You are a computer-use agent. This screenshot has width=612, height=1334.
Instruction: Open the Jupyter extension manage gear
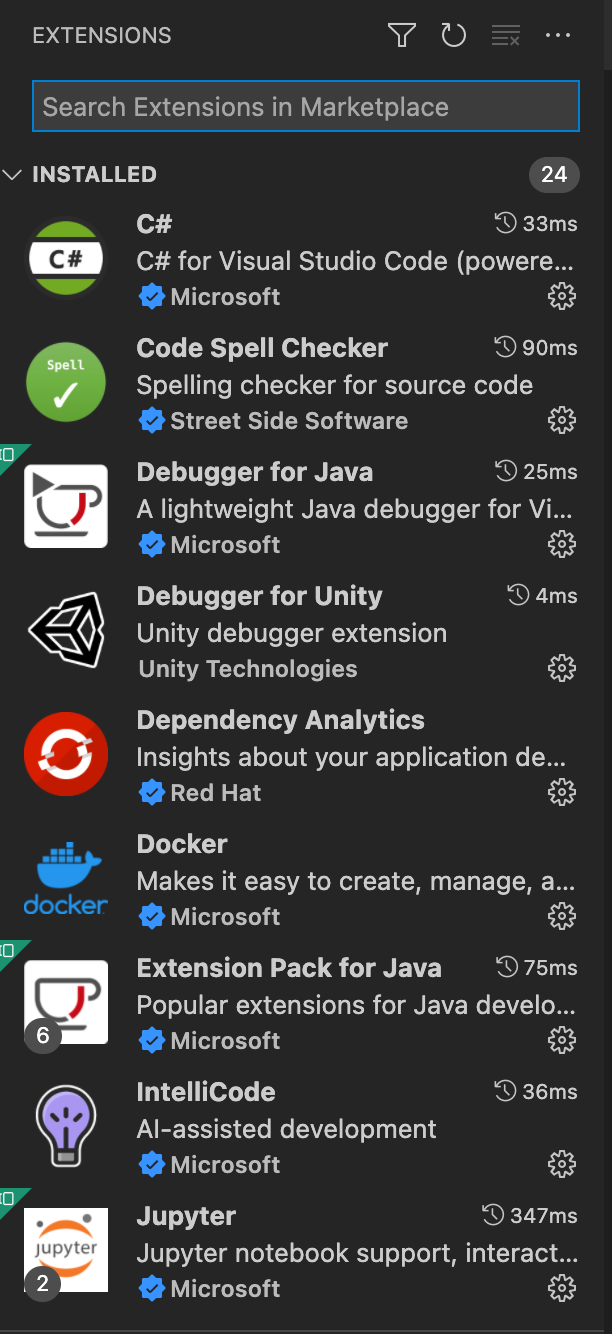pos(562,1289)
